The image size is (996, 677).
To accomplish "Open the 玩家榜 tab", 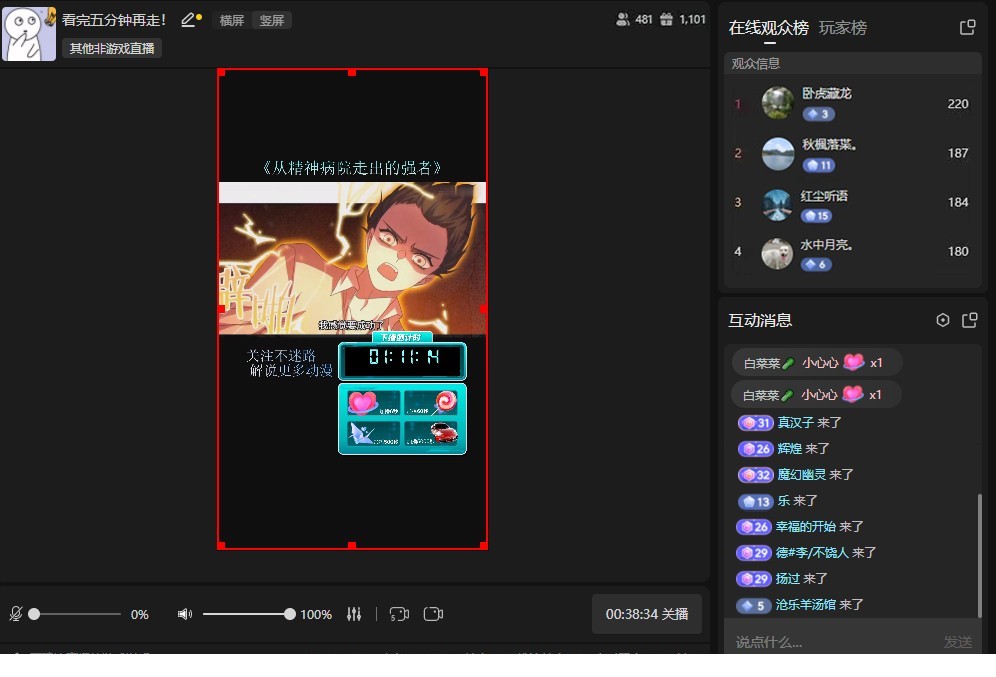I will (x=843, y=28).
